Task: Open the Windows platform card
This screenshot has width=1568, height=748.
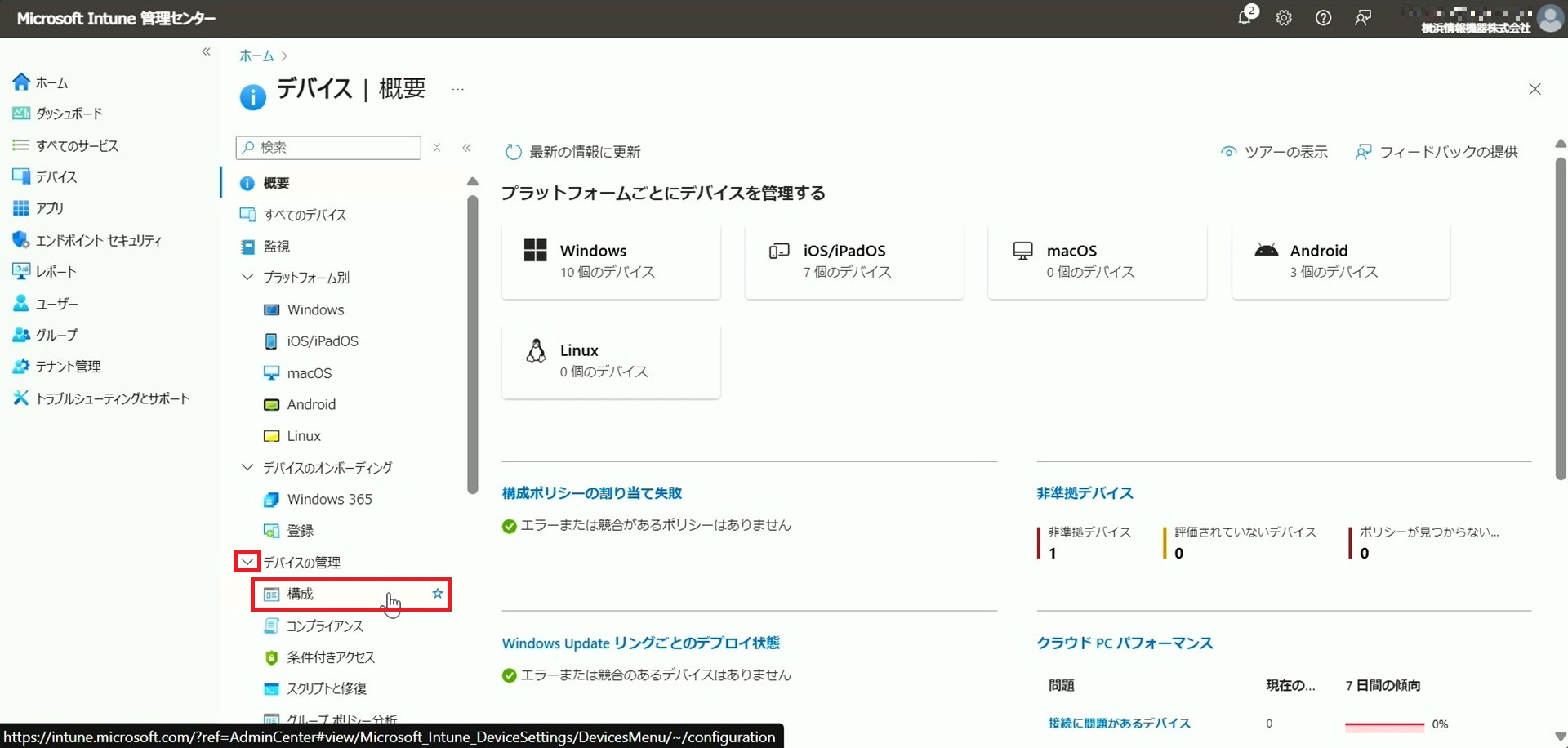Action: tap(611, 261)
